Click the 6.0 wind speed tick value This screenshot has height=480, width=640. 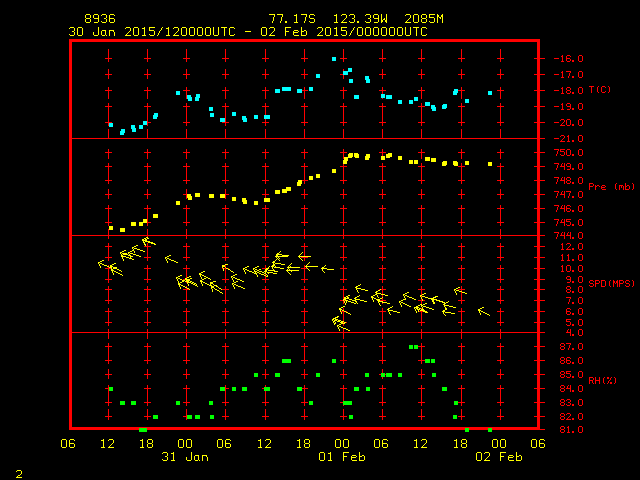tap(574, 311)
